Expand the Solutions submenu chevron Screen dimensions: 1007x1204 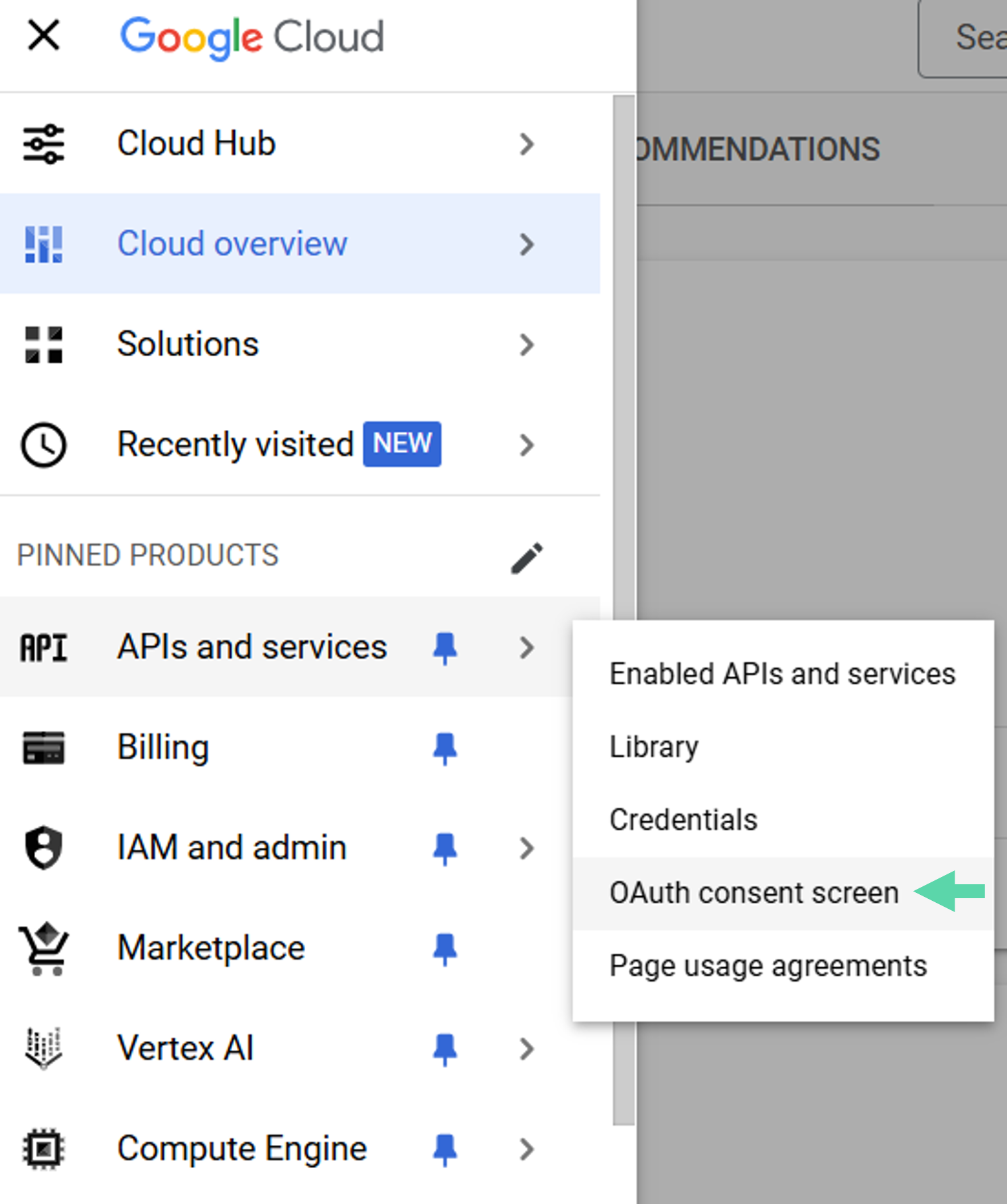tap(527, 344)
